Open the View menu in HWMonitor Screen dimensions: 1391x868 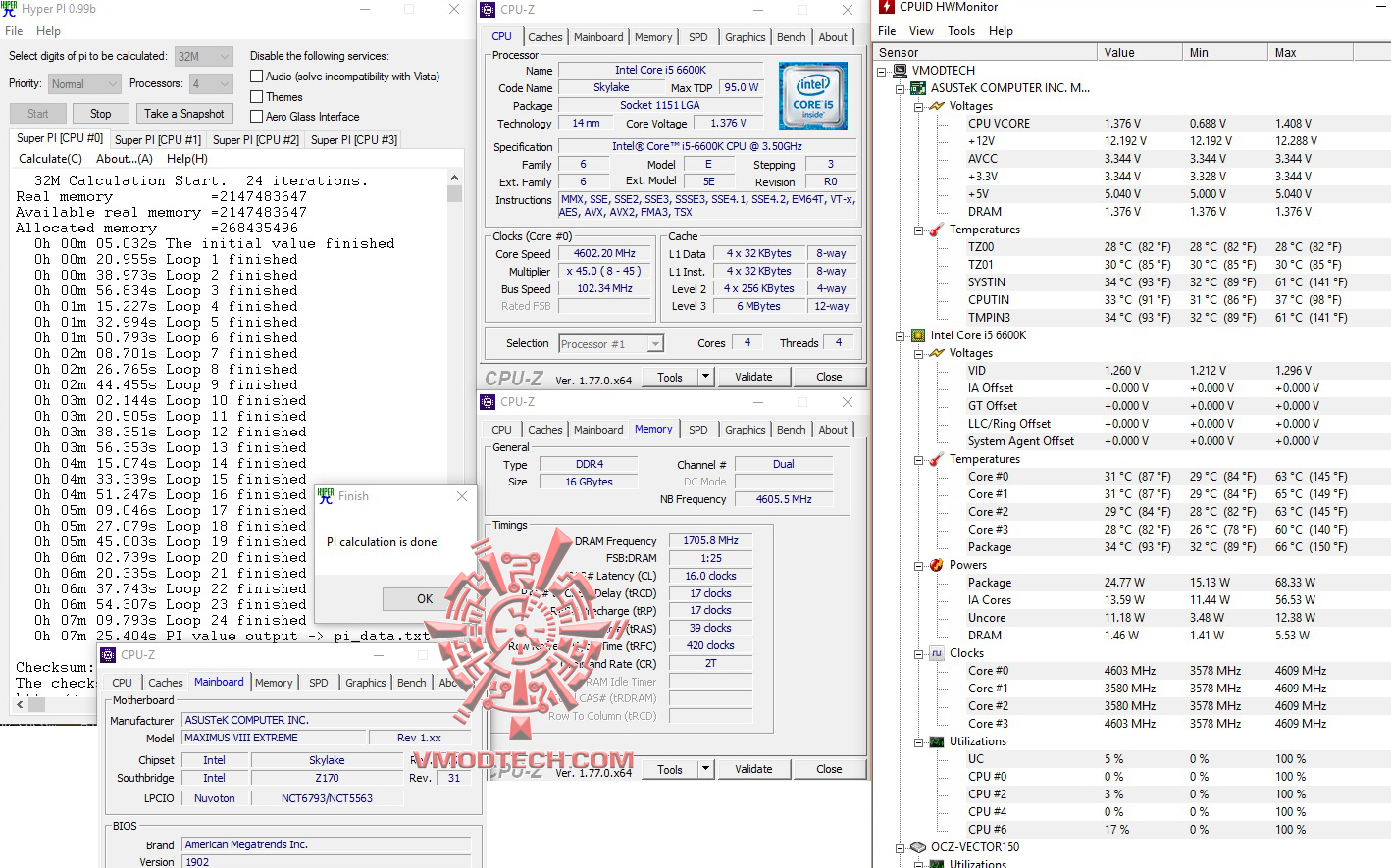[x=920, y=30]
